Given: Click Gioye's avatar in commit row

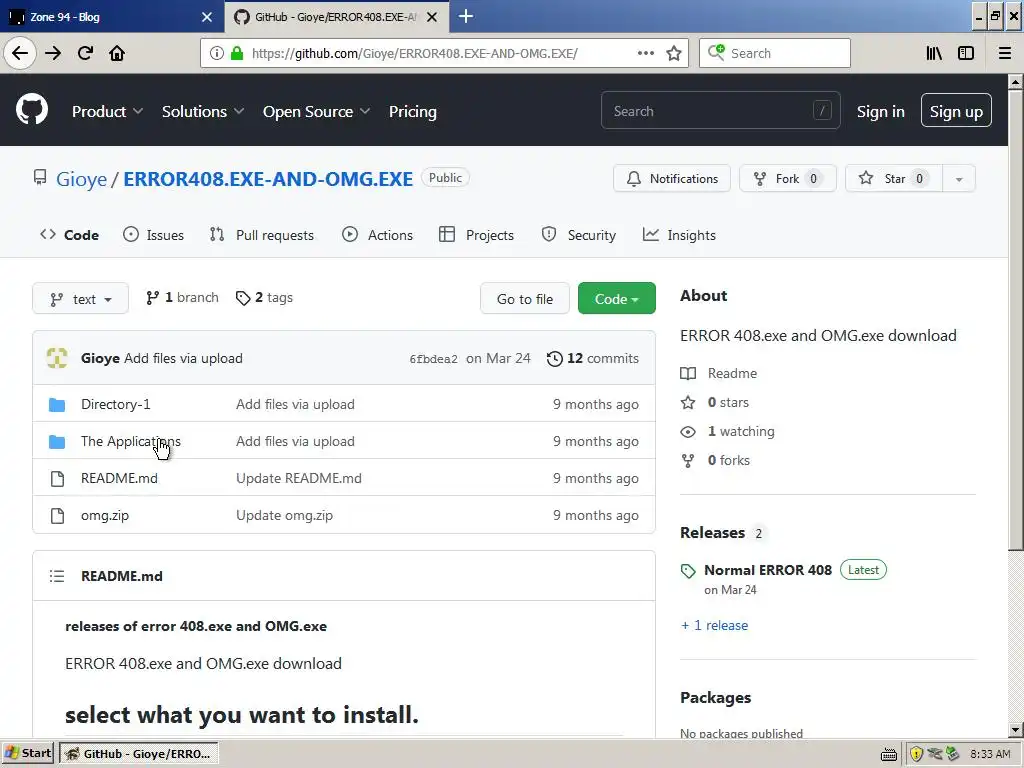Looking at the screenshot, I should (57, 358).
